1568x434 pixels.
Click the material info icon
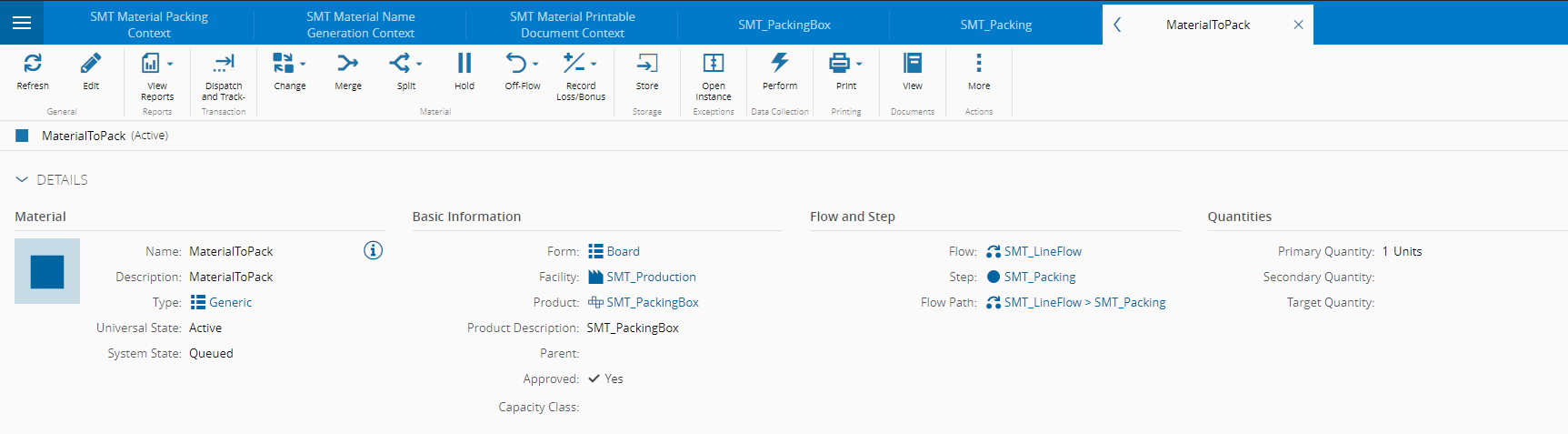pyautogui.click(x=373, y=250)
